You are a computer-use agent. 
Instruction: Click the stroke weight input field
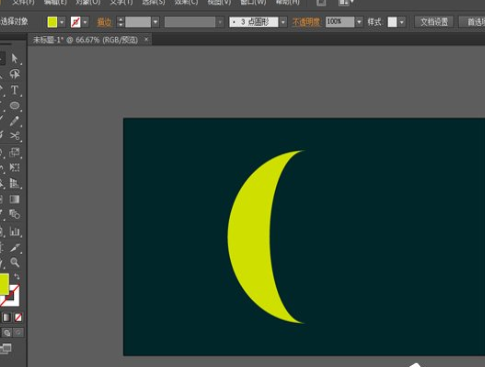click(138, 22)
